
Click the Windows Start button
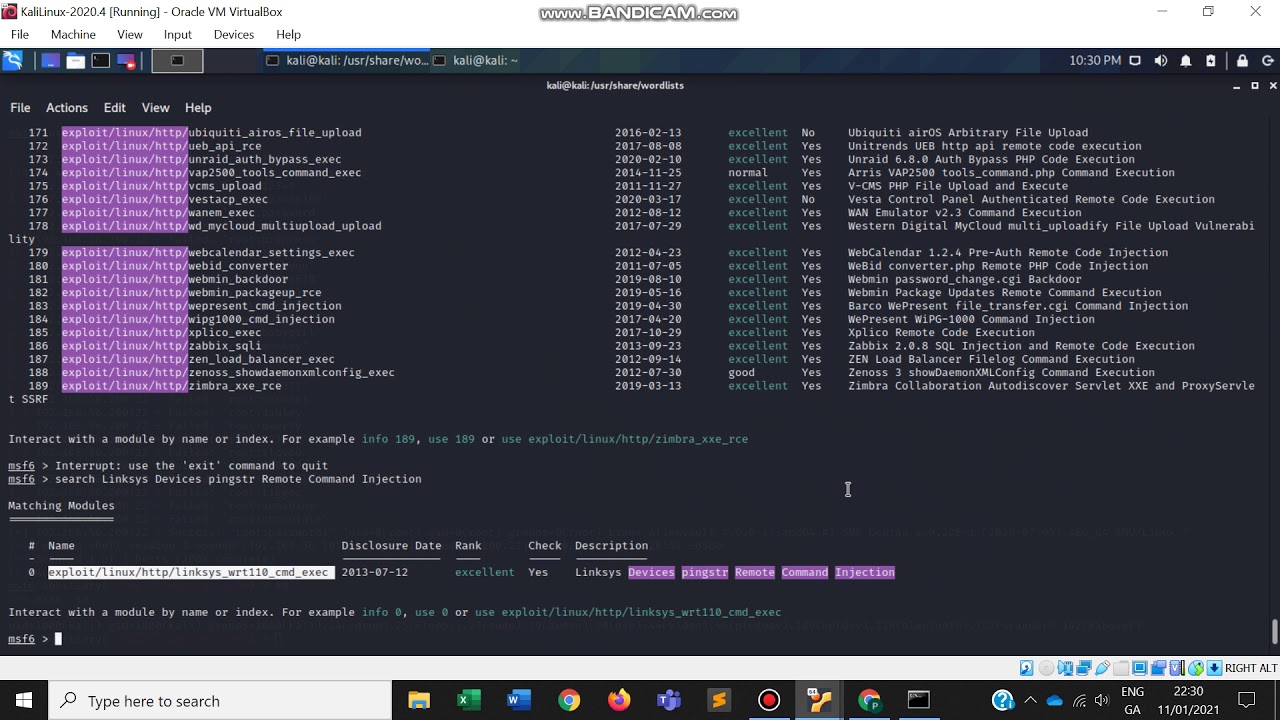point(24,700)
